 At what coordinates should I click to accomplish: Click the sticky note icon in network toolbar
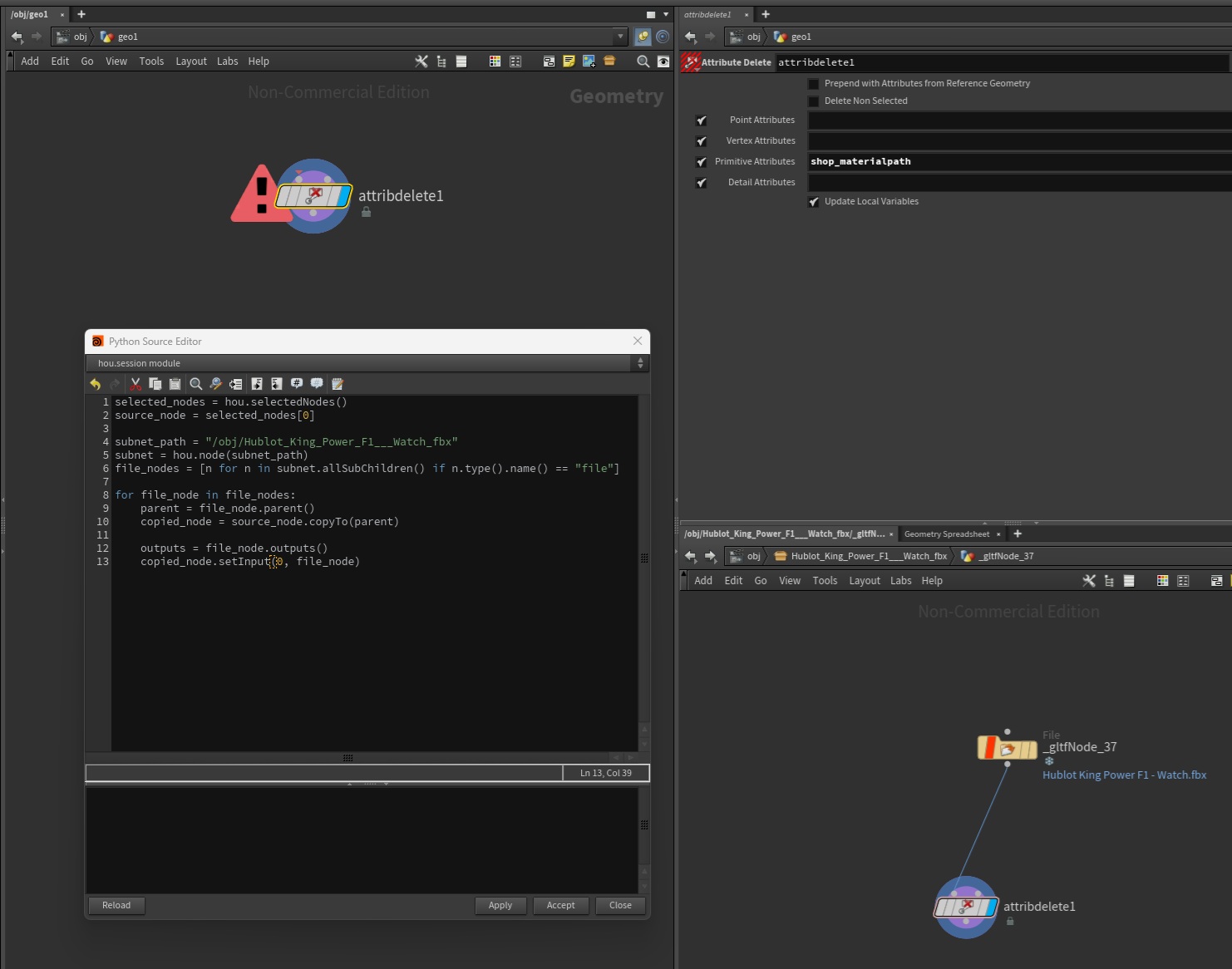tap(569, 61)
